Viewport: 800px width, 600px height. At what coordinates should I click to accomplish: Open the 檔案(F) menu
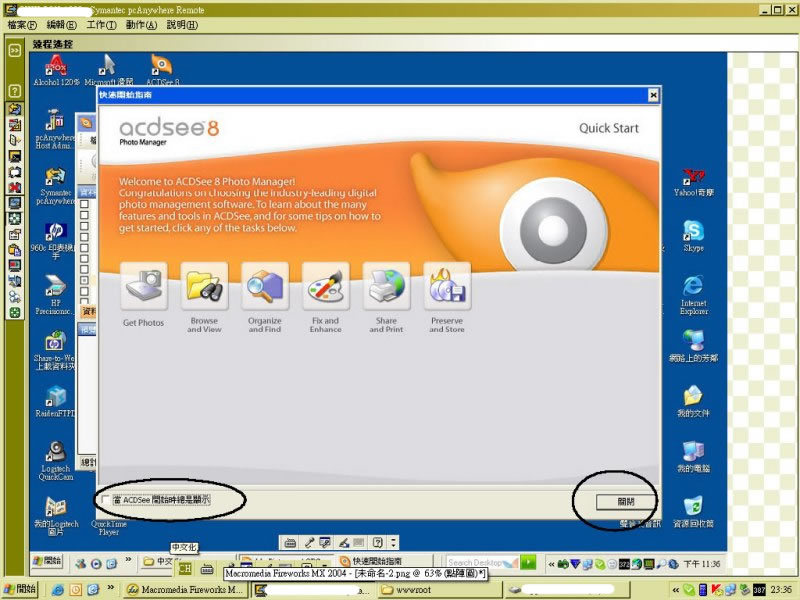22,25
